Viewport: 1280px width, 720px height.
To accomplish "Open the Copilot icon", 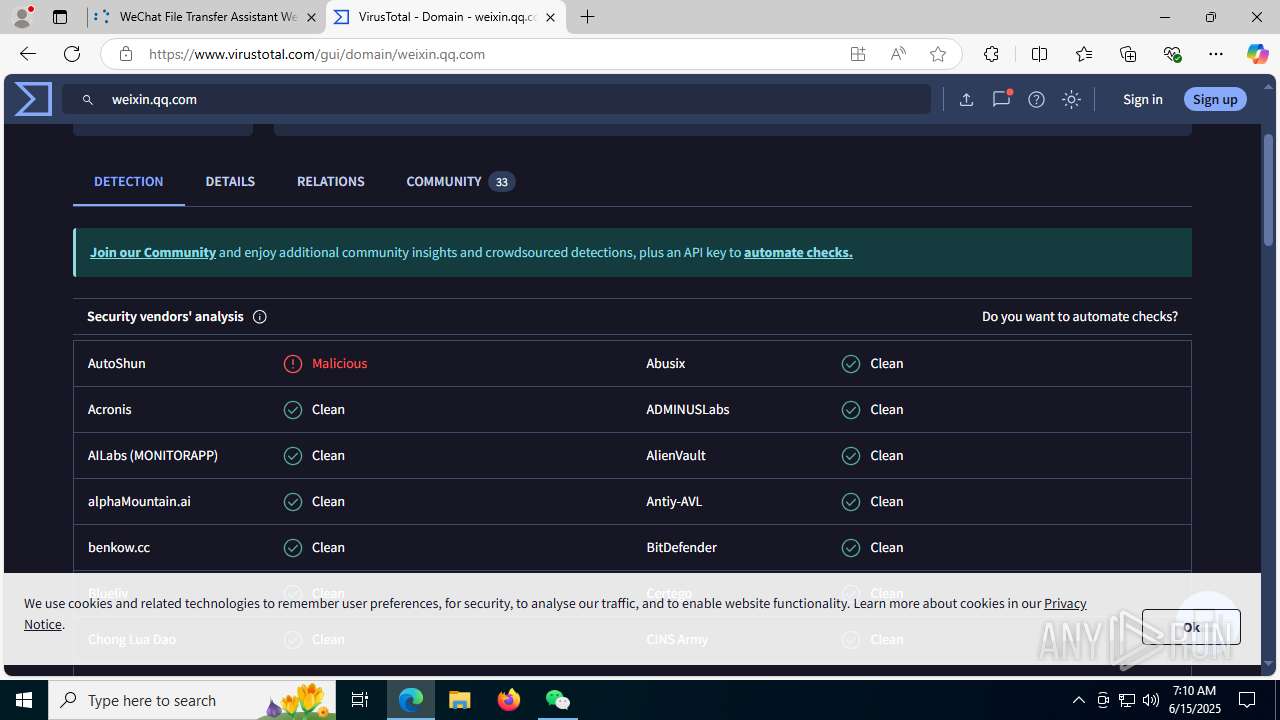I will click(x=1257, y=54).
